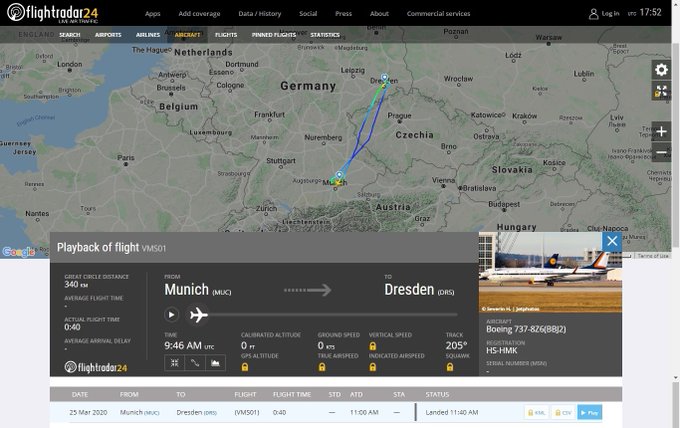Click the center-on-aircraft map icon
Screen dimensions: 680x428
(x=174, y=363)
